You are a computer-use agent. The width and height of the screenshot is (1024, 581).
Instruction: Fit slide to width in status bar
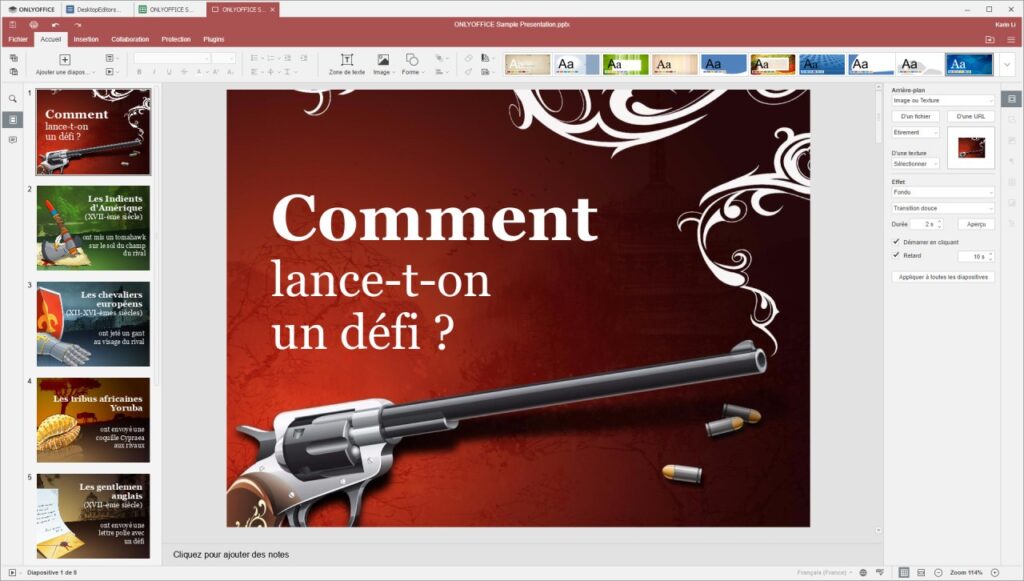click(921, 573)
